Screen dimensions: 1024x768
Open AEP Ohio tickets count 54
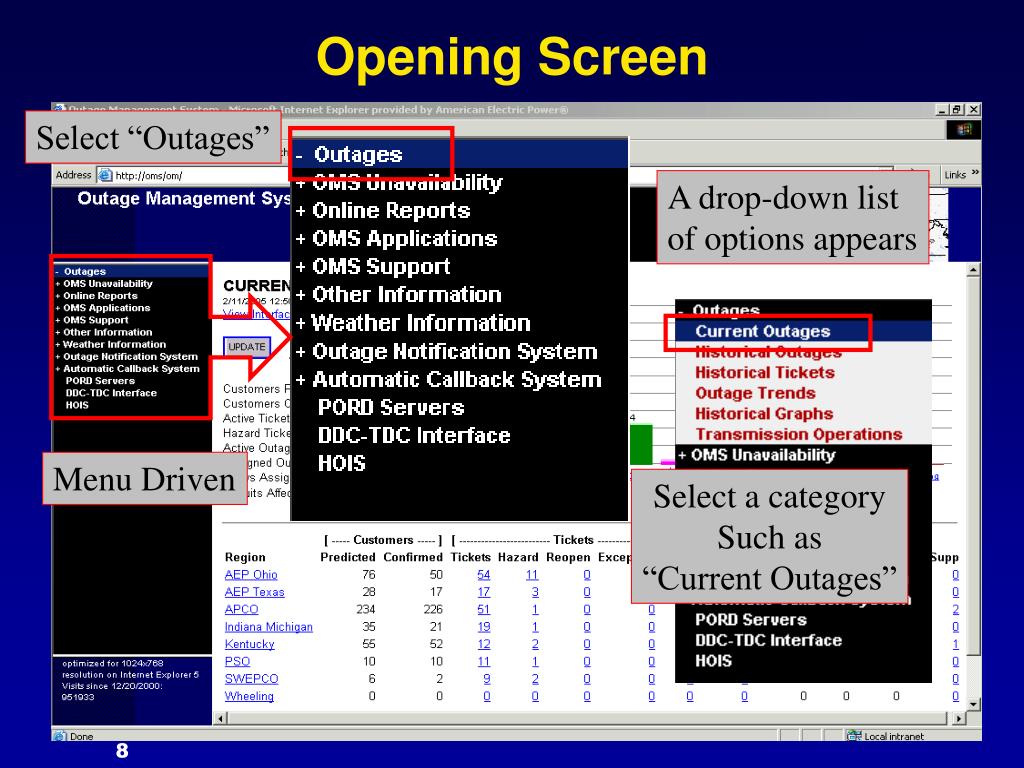point(483,575)
